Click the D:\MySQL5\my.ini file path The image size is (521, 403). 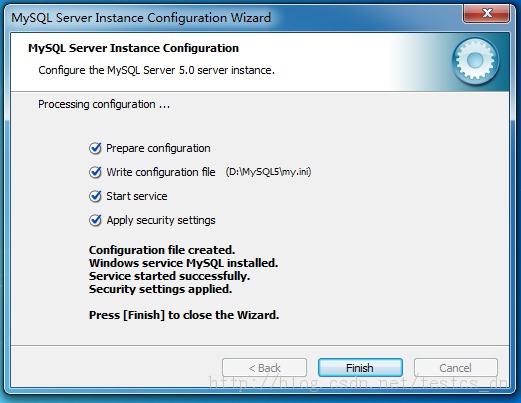point(268,172)
